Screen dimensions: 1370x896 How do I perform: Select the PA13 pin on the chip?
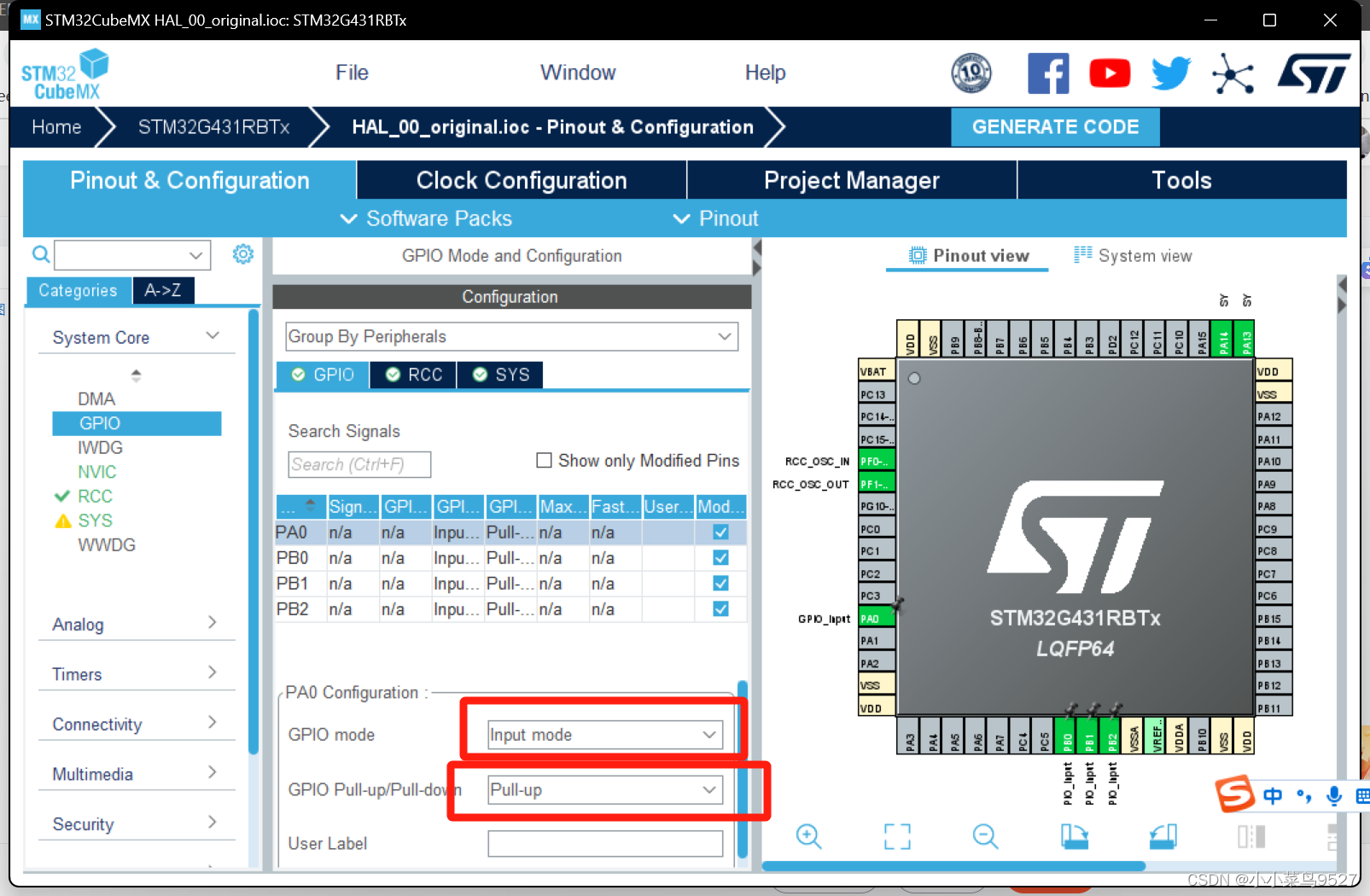pos(1246,339)
